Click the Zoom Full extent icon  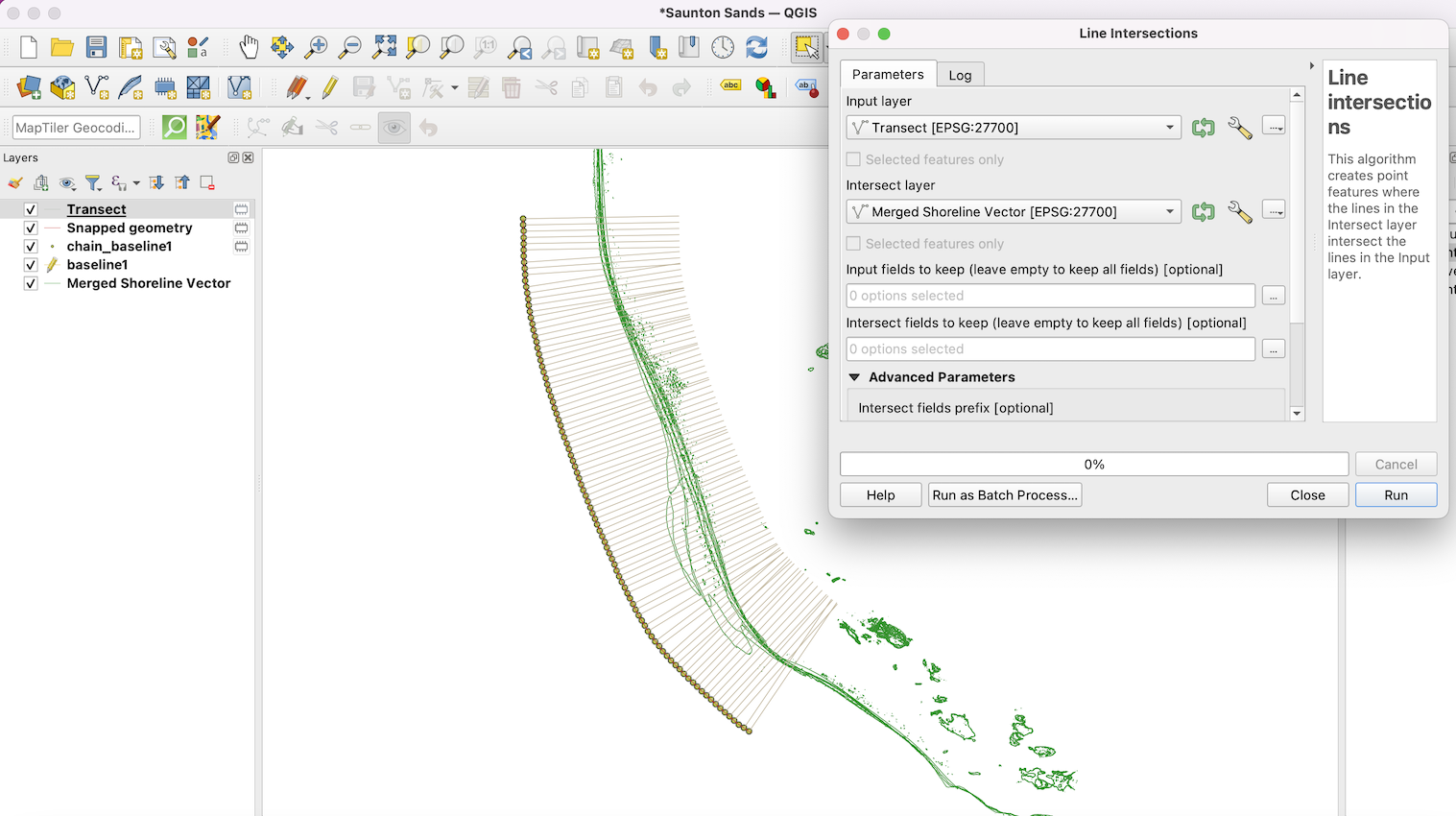[384, 47]
